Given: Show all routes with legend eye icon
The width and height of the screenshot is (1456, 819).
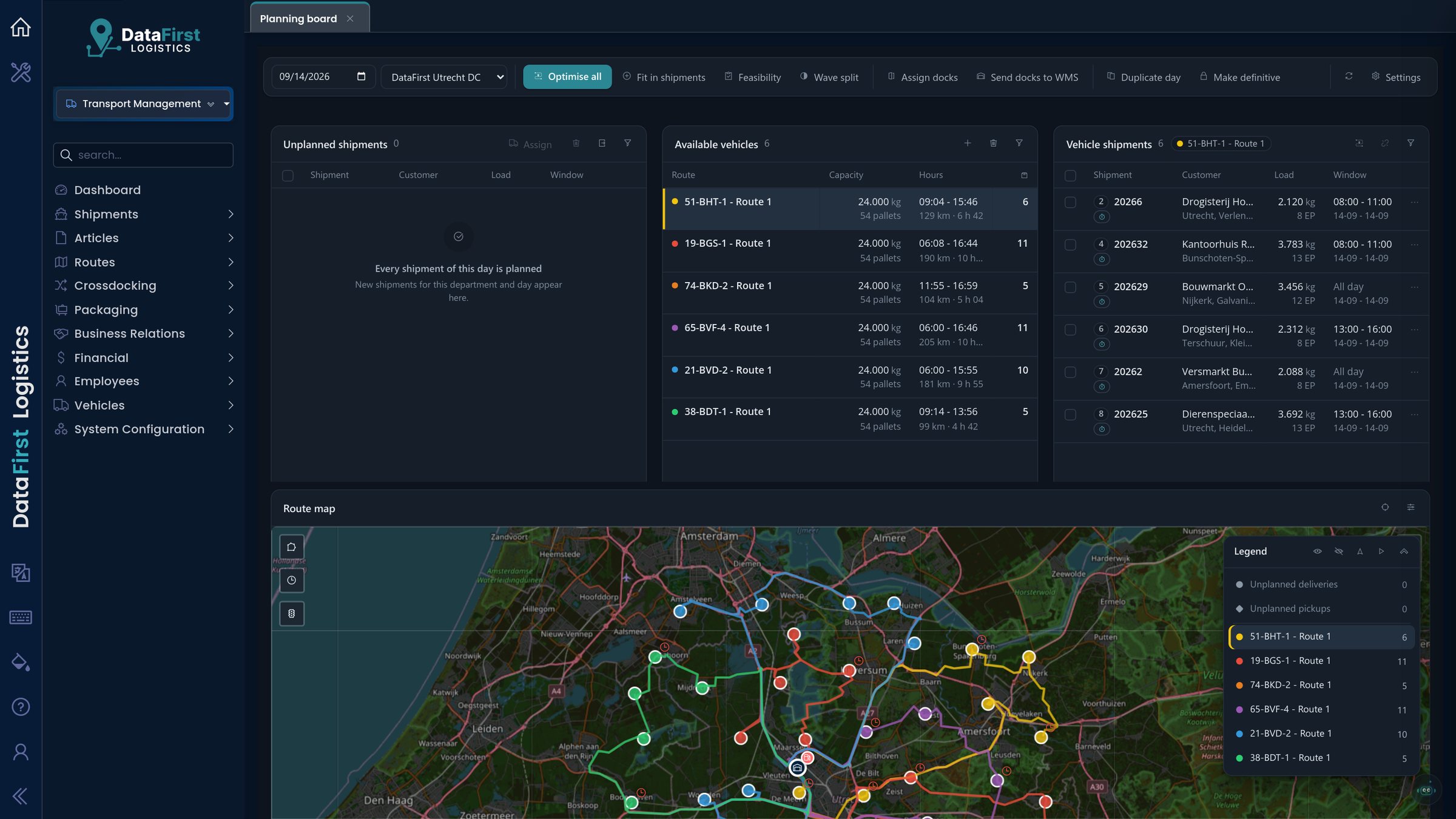Looking at the screenshot, I should [1318, 551].
